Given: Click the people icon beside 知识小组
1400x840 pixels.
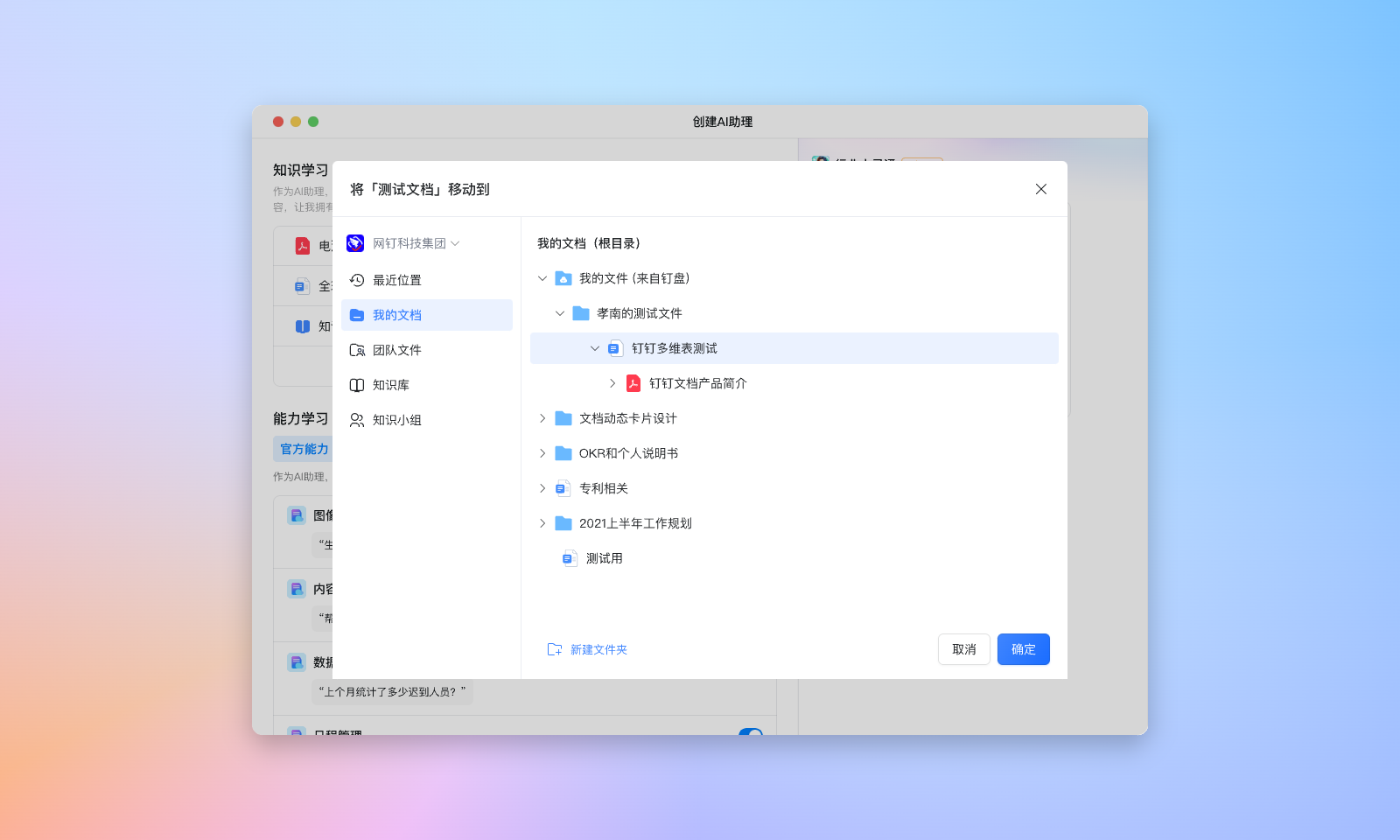Looking at the screenshot, I should click(x=357, y=420).
